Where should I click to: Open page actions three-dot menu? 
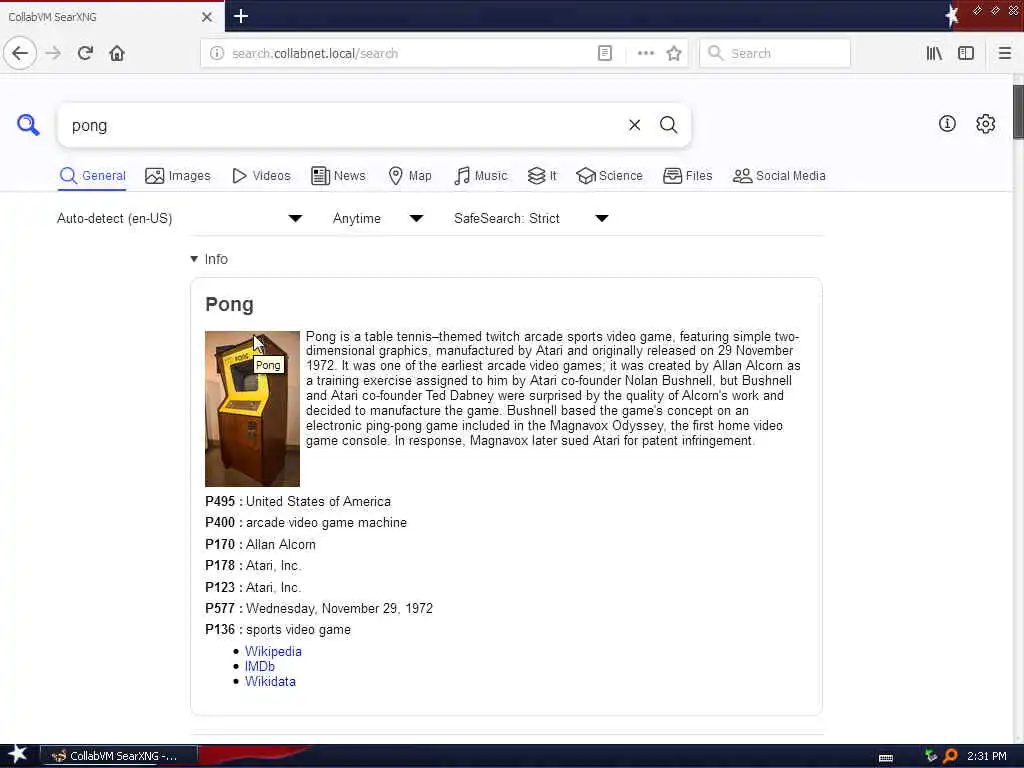tap(645, 54)
